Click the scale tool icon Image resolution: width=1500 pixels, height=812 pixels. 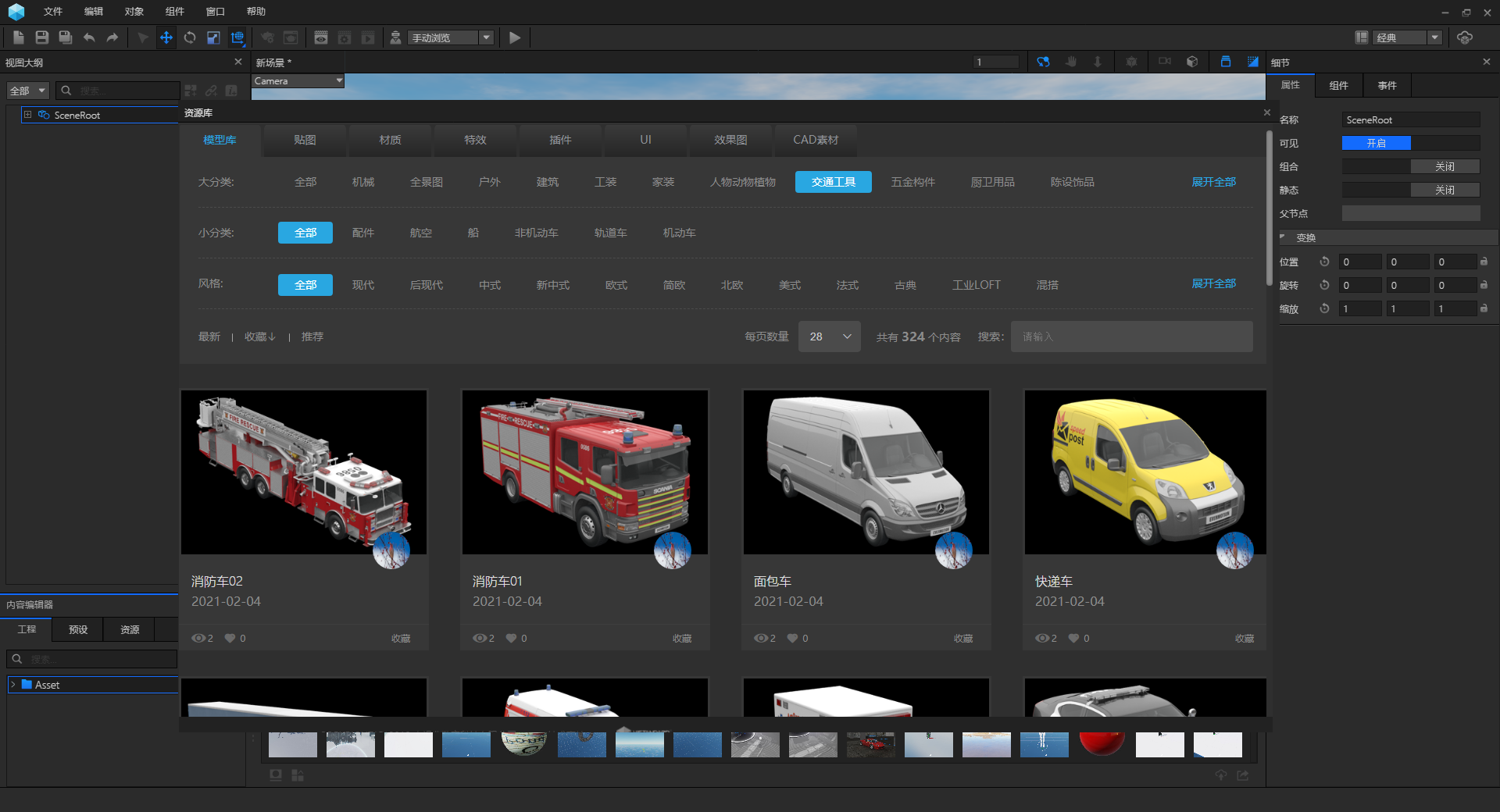[213, 37]
